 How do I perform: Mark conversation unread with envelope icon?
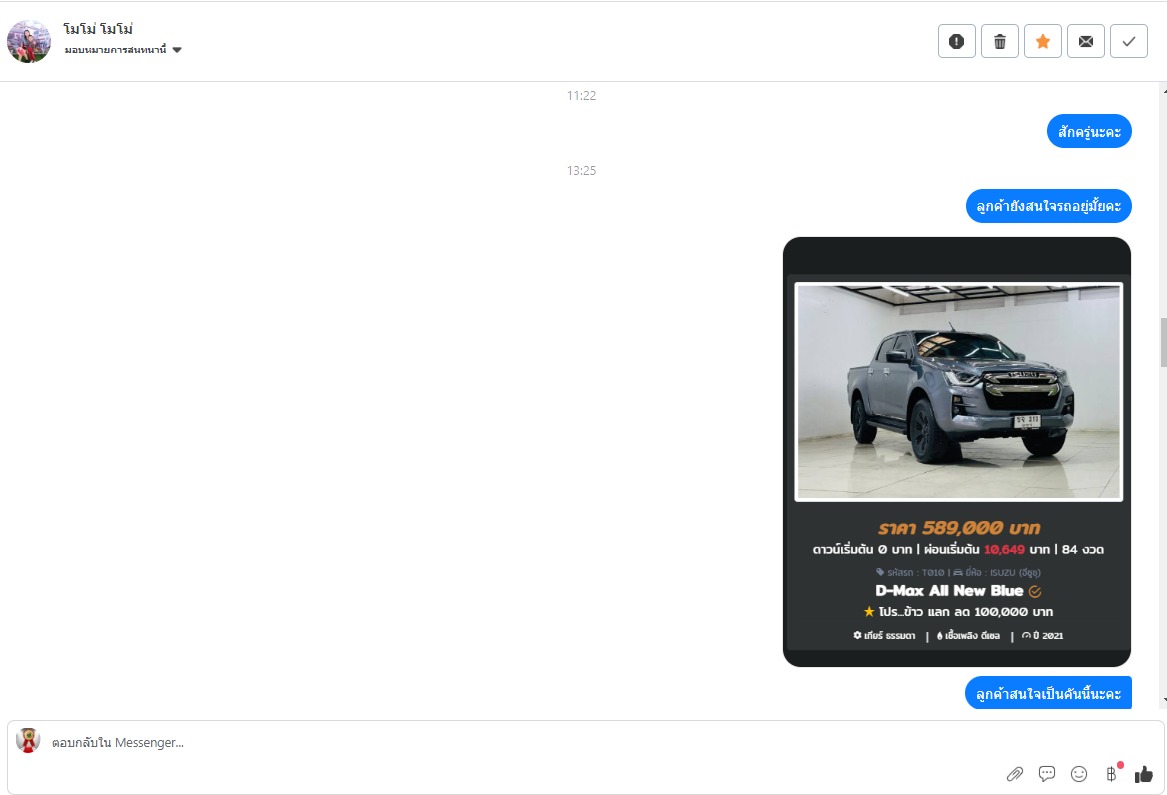(x=1086, y=41)
